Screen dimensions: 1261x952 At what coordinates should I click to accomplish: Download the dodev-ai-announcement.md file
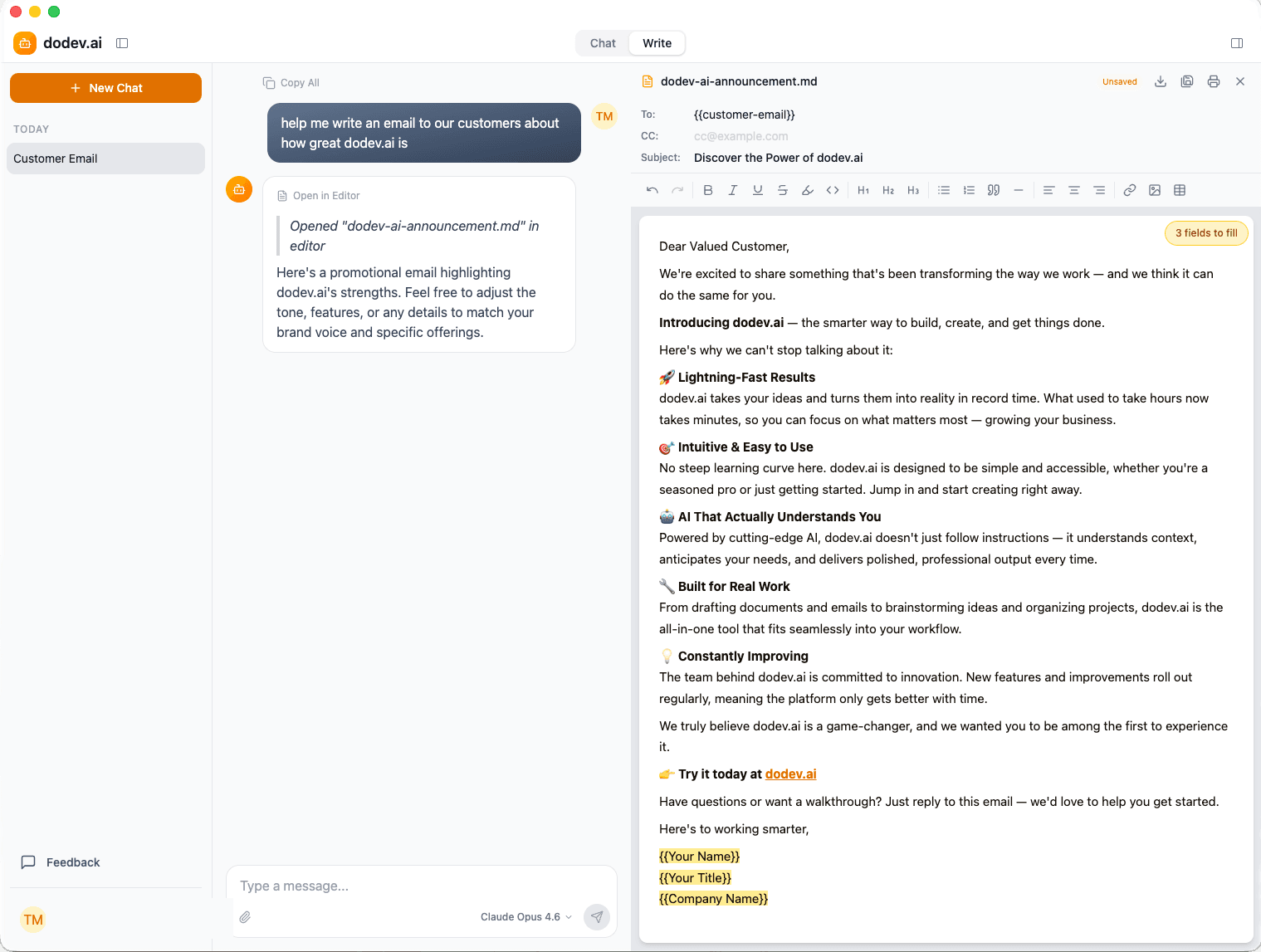coord(1160,81)
